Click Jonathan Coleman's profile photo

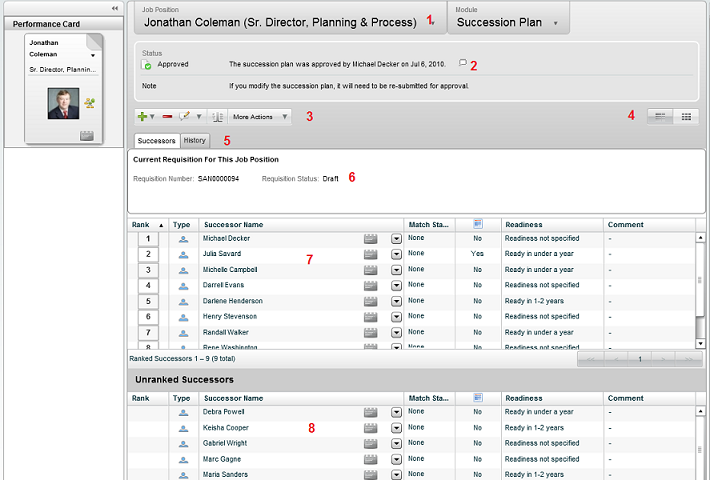click(63, 104)
